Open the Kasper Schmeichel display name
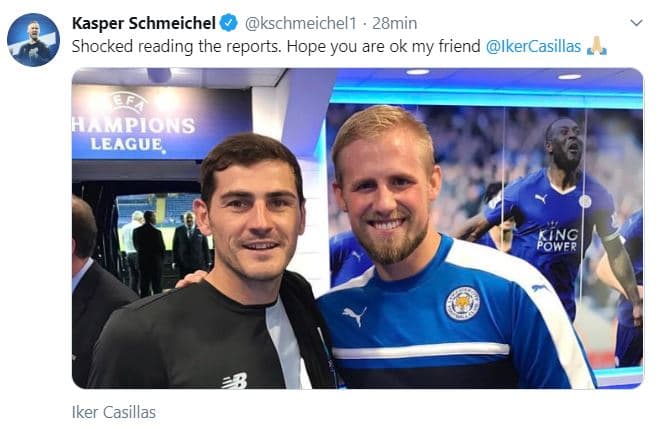Image resolution: width=656 pixels, height=440 pixels. [143, 23]
